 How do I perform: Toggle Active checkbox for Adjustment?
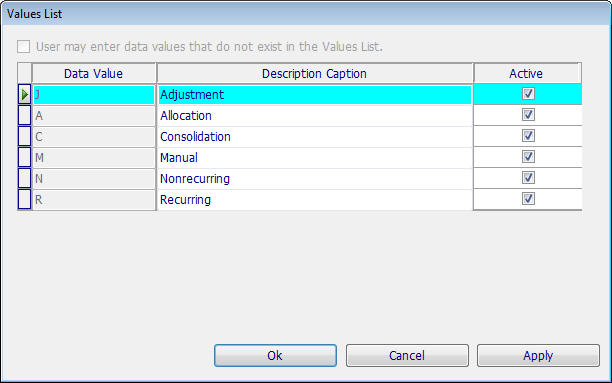click(x=528, y=94)
